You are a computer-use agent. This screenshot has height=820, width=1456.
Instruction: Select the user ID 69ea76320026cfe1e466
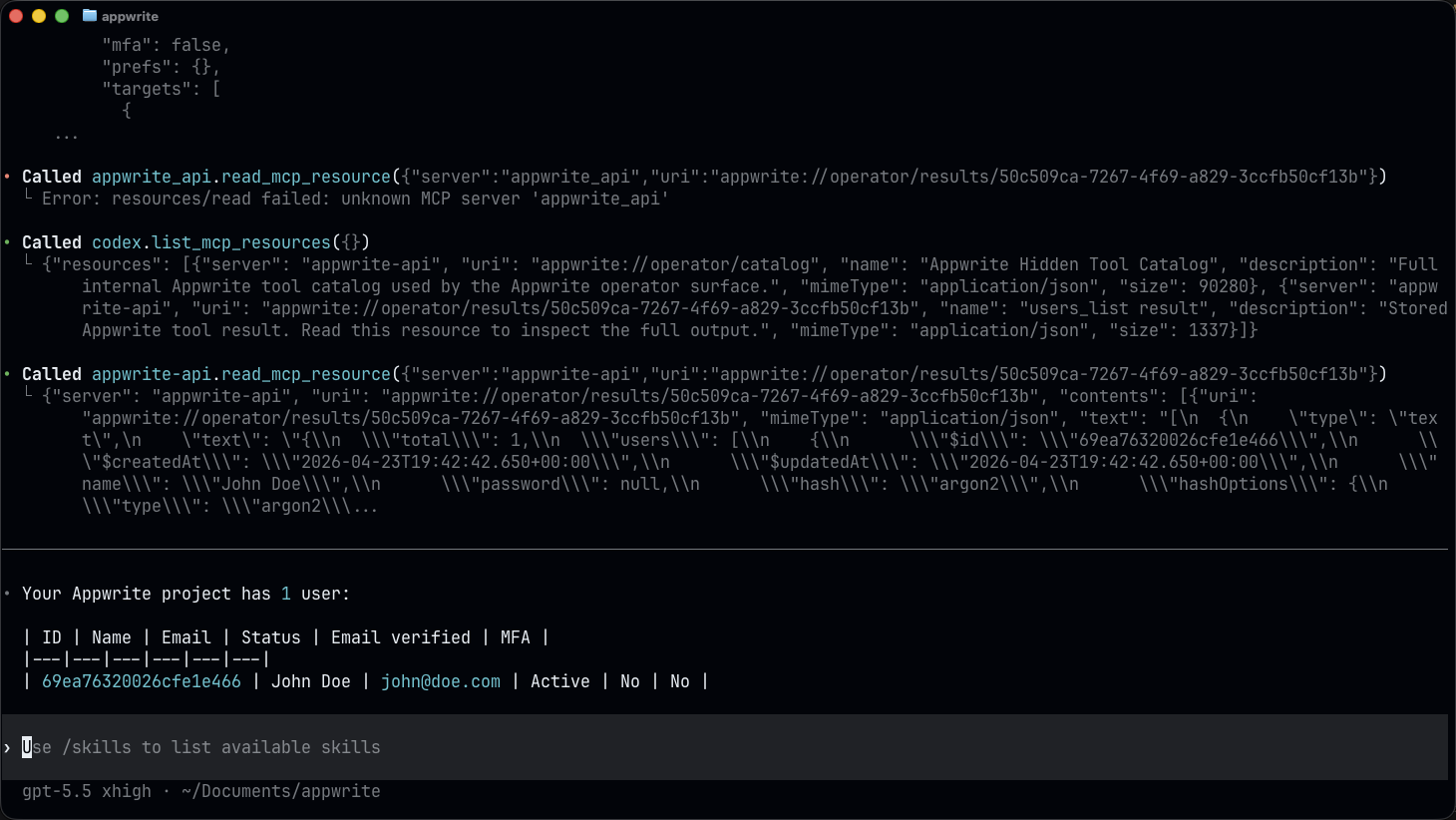(143, 680)
